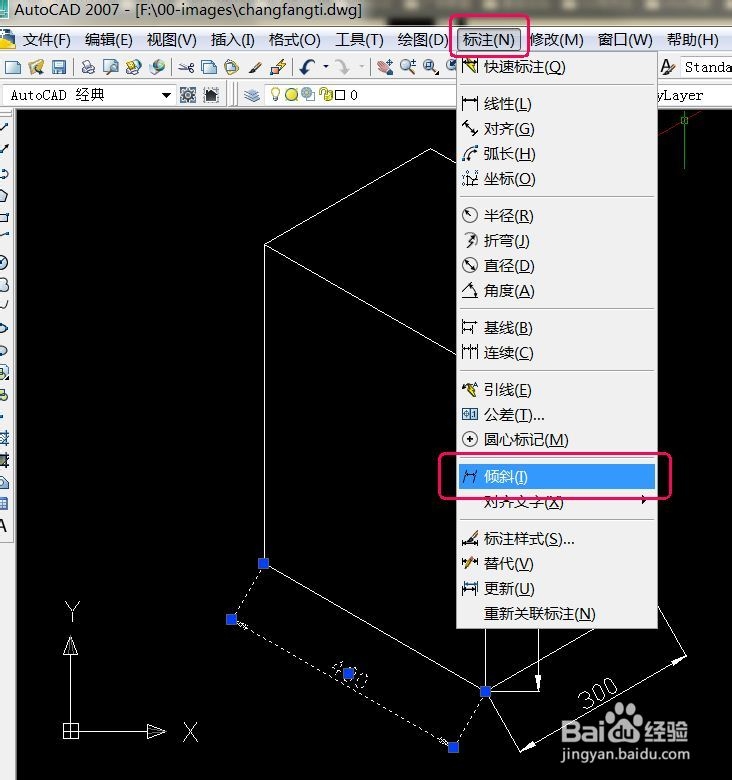732x780 pixels.
Task: Toggle layer 0 on/off lightbulb
Action: pos(275,94)
